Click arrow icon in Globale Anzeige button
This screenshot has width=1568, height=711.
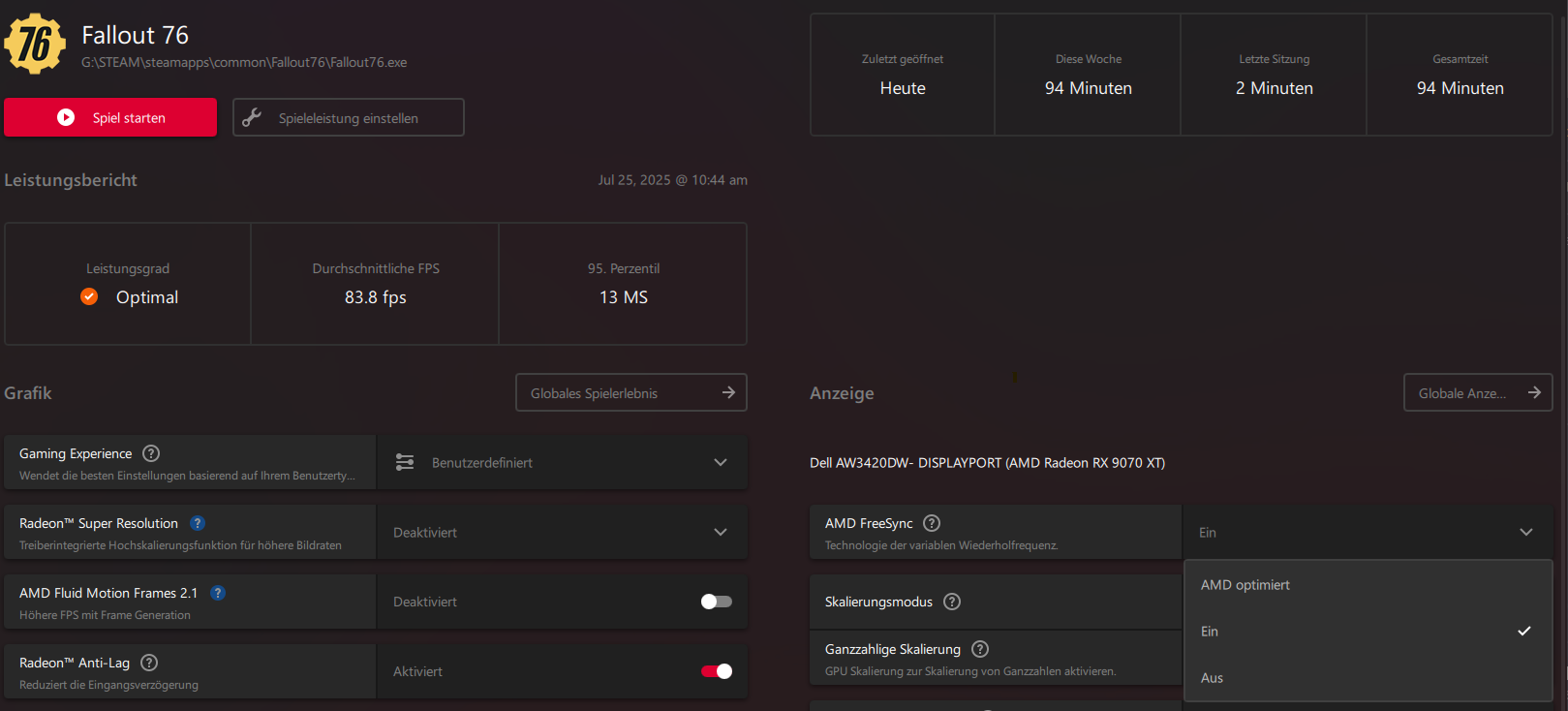pos(1534,392)
